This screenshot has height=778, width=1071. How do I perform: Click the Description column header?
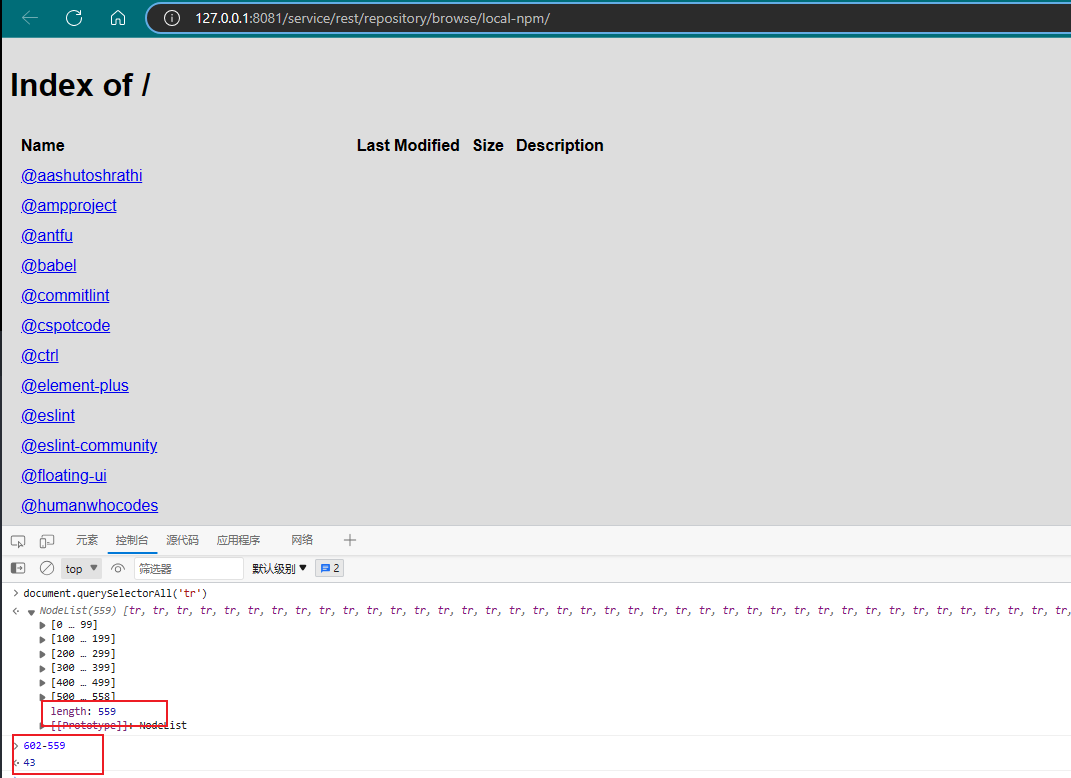559,145
